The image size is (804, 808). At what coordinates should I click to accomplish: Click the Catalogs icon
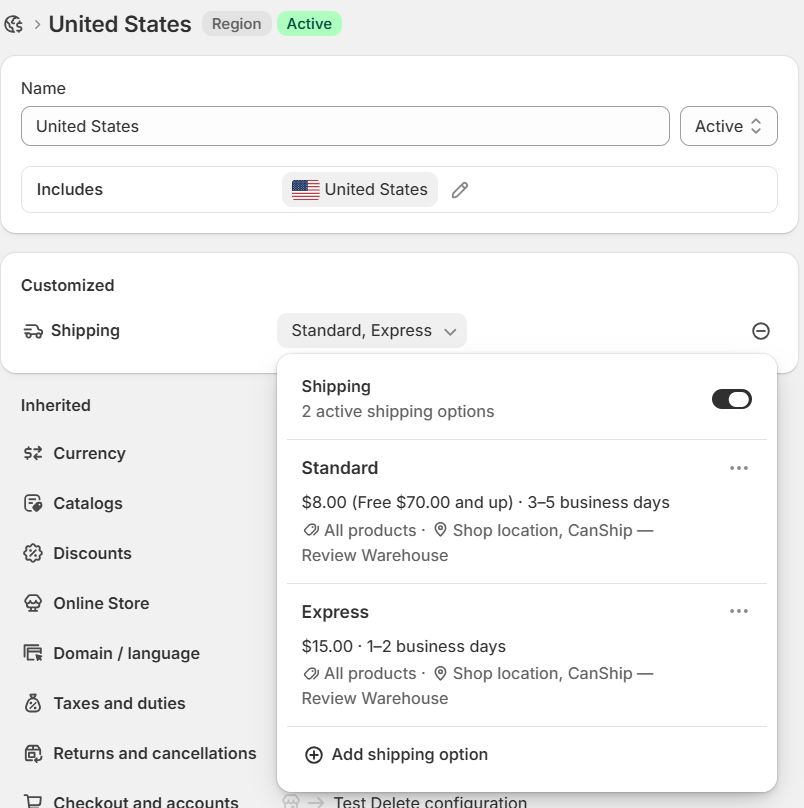(x=33, y=503)
